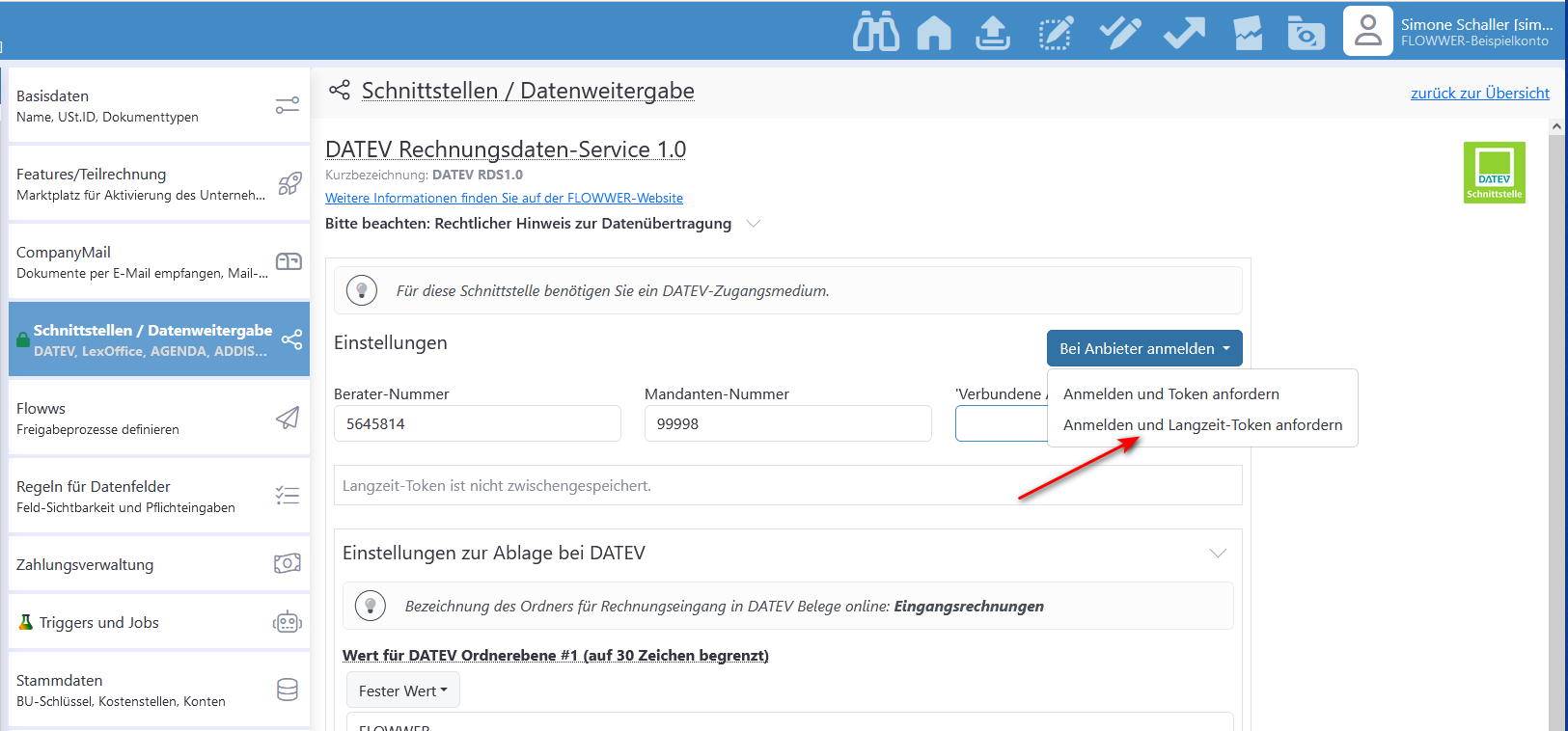Choose Anmelden und Langzeit-Token anfordern

(1202, 424)
